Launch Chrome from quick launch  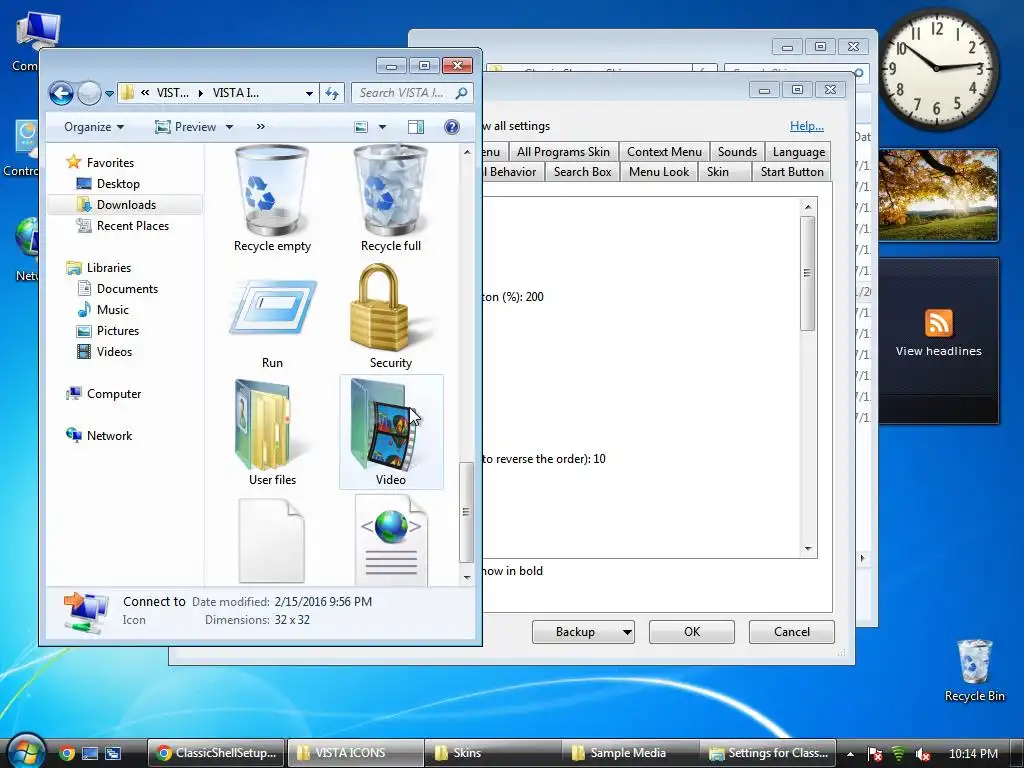pyautogui.click(x=67, y=753)
